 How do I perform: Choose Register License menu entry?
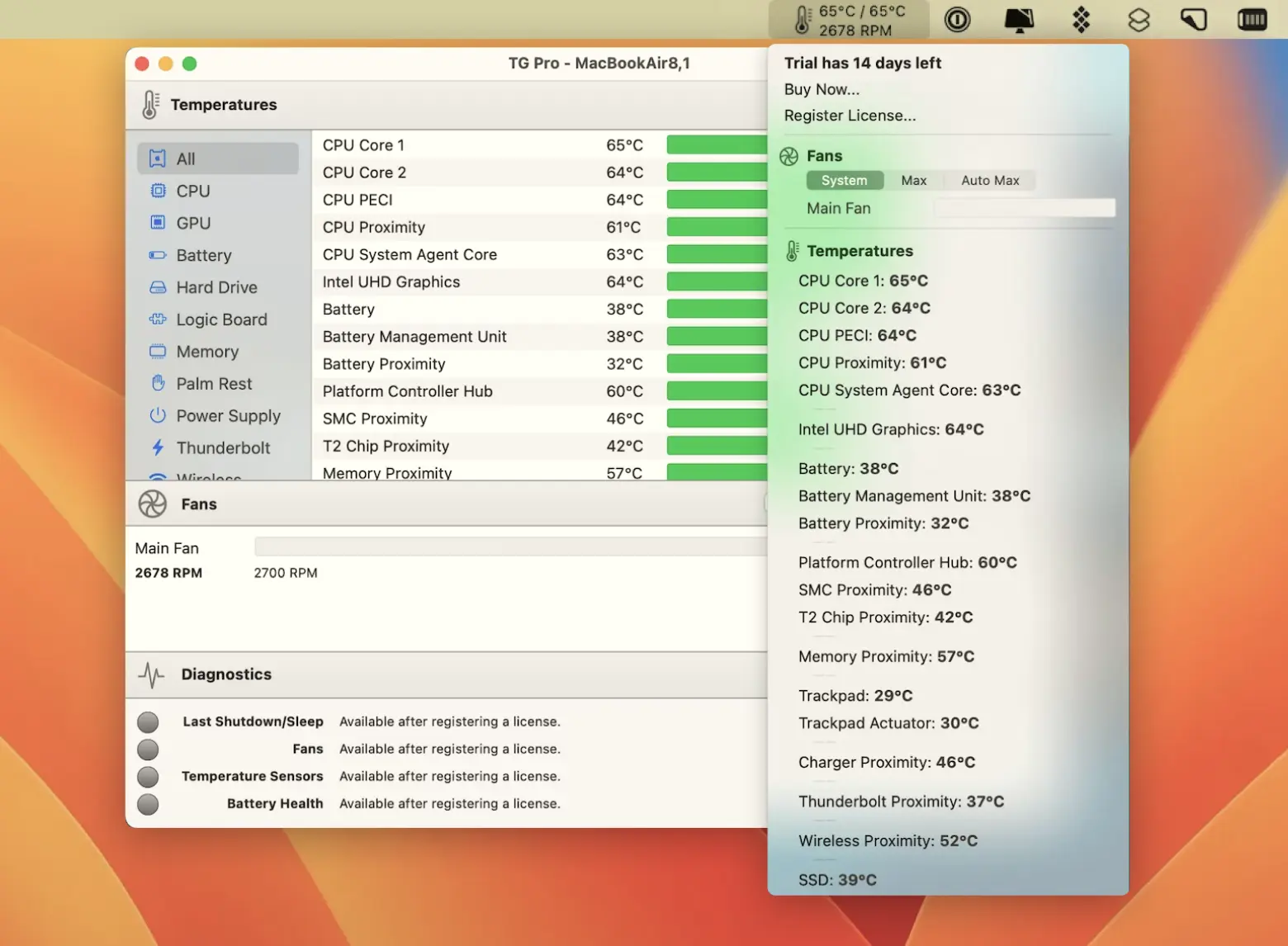coord(850,116)
